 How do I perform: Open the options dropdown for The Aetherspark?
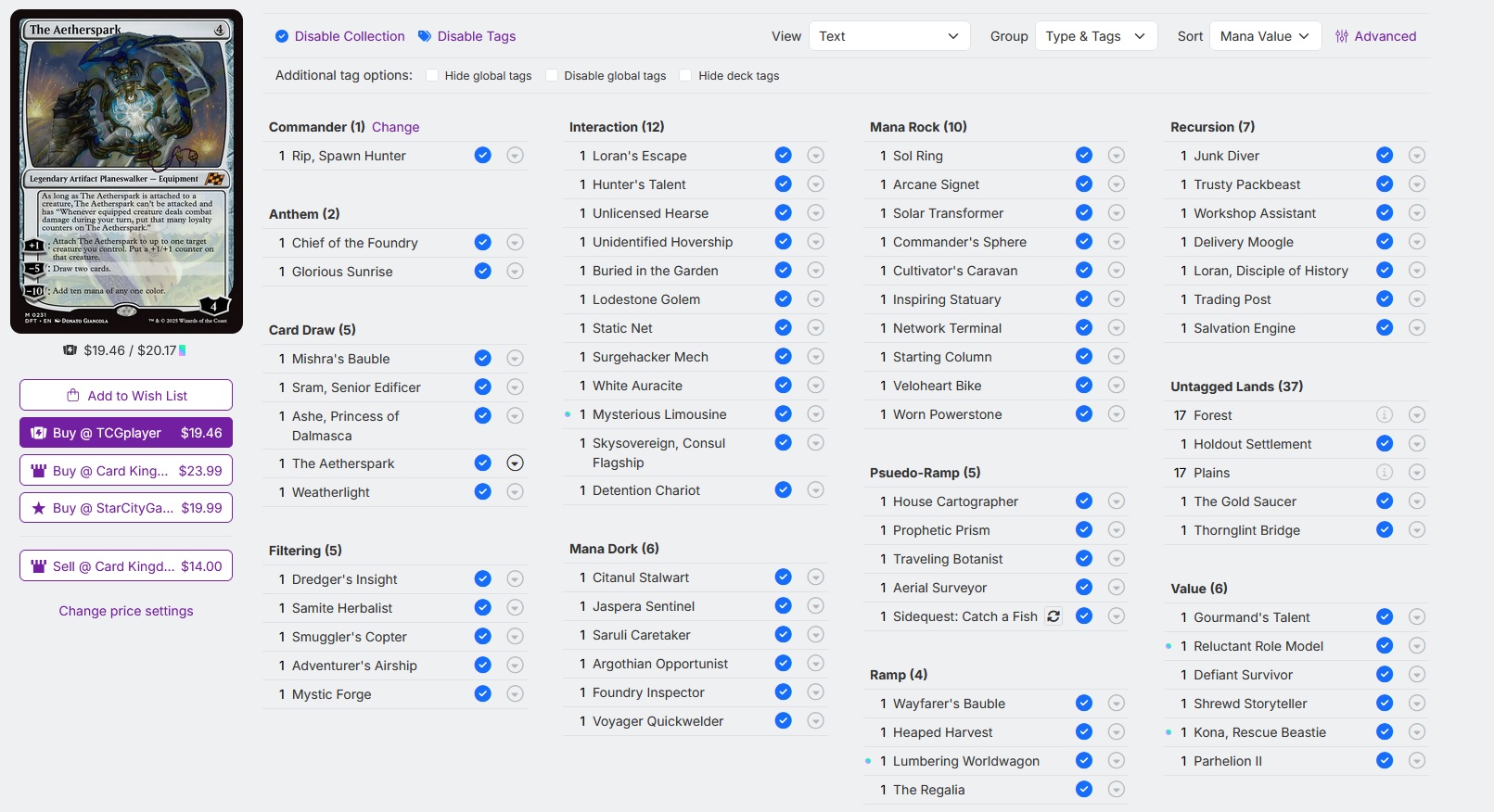point(516,463)
